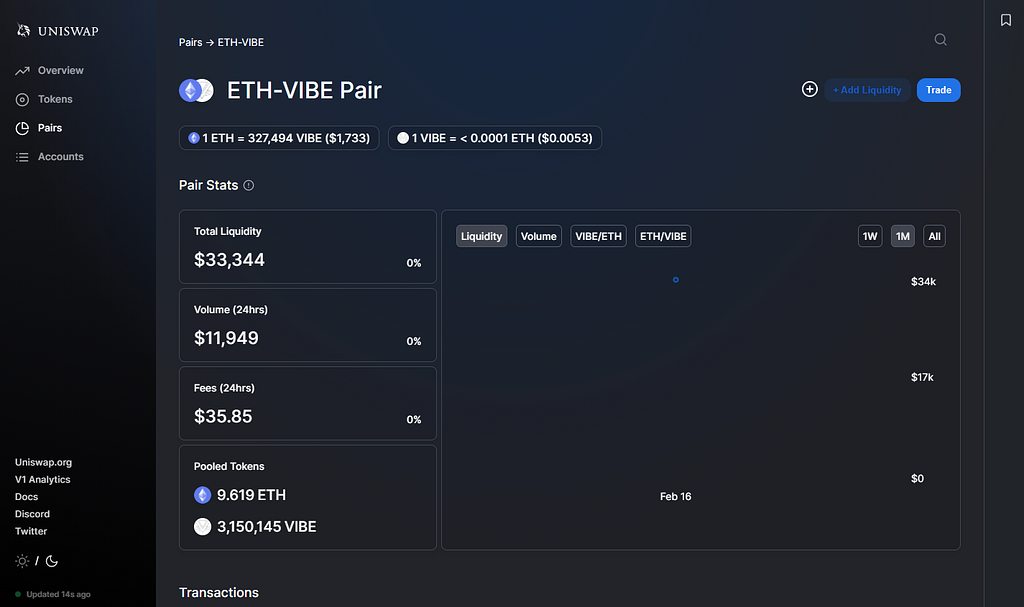The height and width of the screenshot is (607, 1024).
Task: Click the bookmark icon in the right strip
Action: pyautogui.click(x=1006, y=20)
